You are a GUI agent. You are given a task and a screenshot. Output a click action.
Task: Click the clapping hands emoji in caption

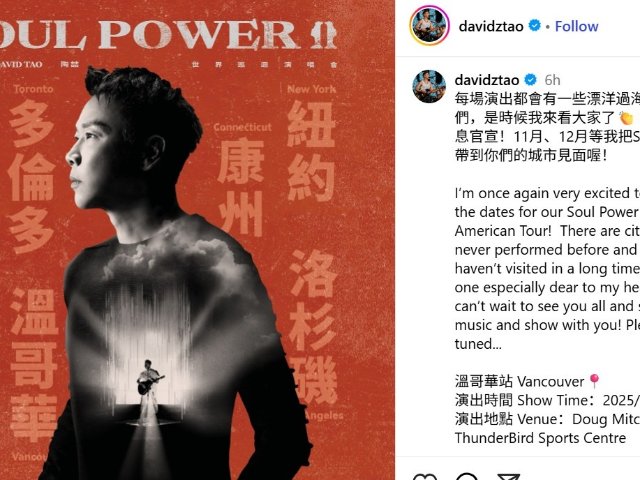coord(626,118)
